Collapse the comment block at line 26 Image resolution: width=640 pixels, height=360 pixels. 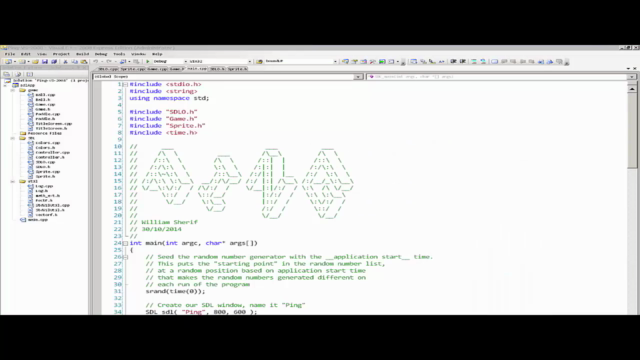point(125,257)
